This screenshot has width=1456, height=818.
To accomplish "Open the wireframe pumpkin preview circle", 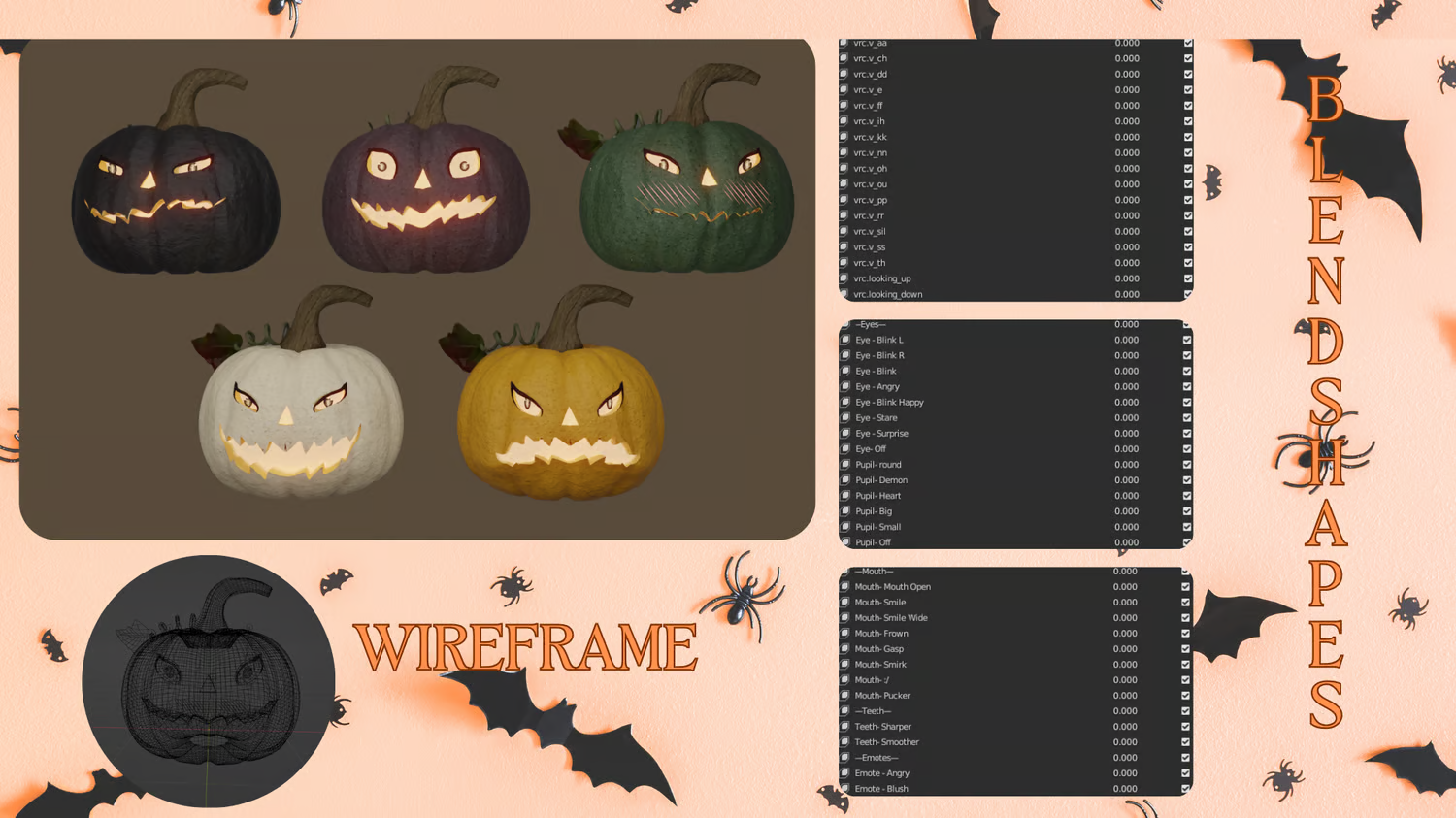I will (x=208, y=681).
